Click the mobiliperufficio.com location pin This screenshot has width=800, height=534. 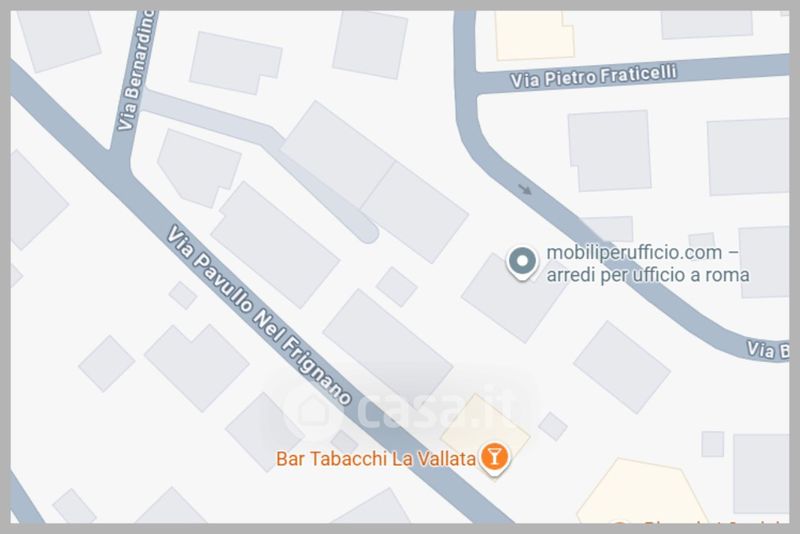(522, 263)
